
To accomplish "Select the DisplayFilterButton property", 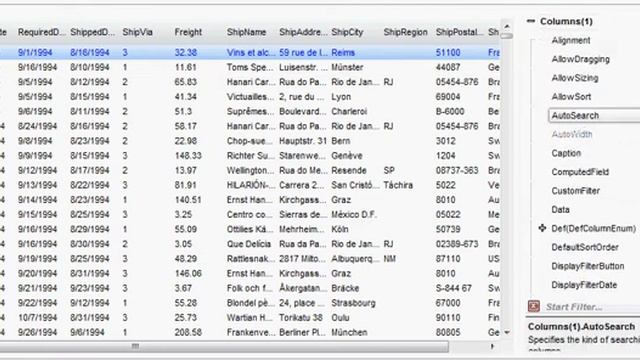I will pyautogui.click(x=587, y=266).
